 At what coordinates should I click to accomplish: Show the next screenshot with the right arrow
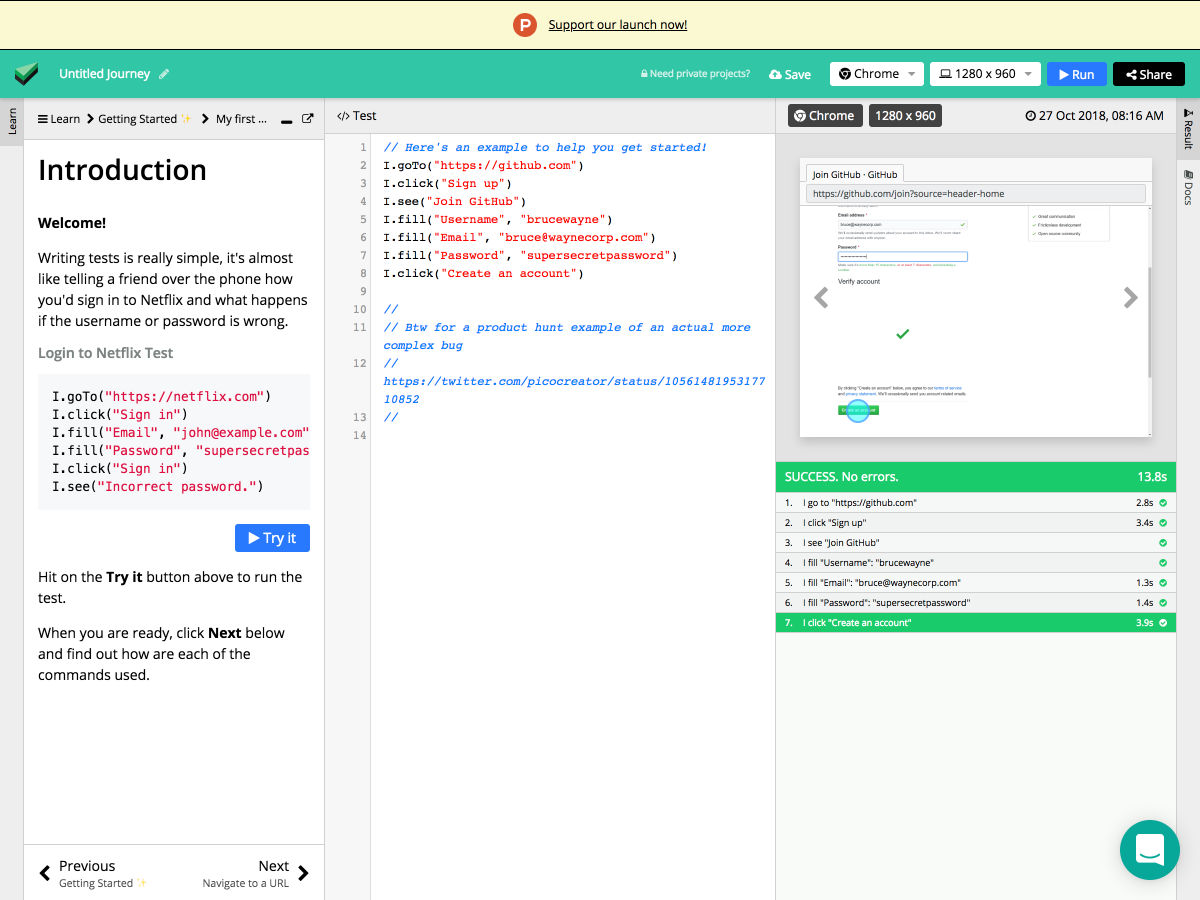point(1130,297)
